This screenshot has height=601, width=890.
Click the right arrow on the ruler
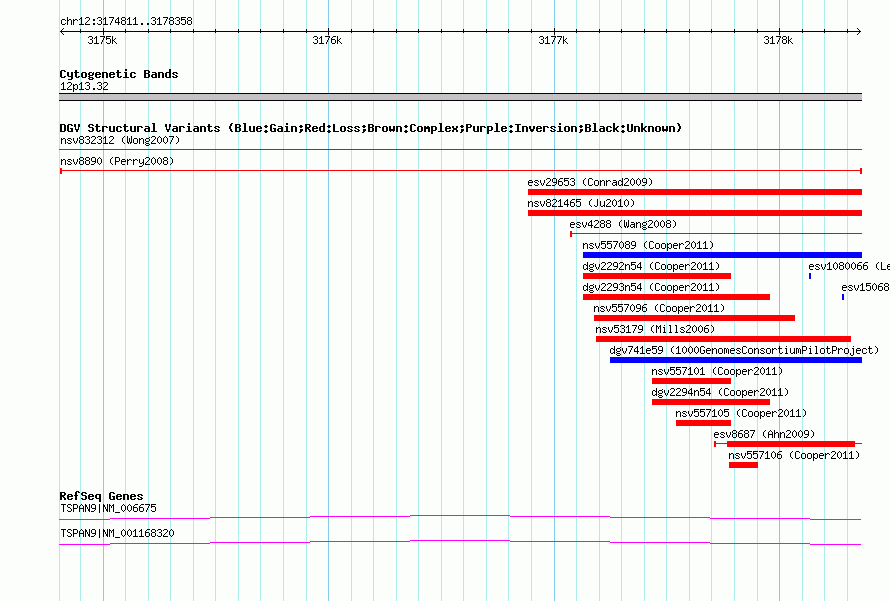click(x=859, y=32)
